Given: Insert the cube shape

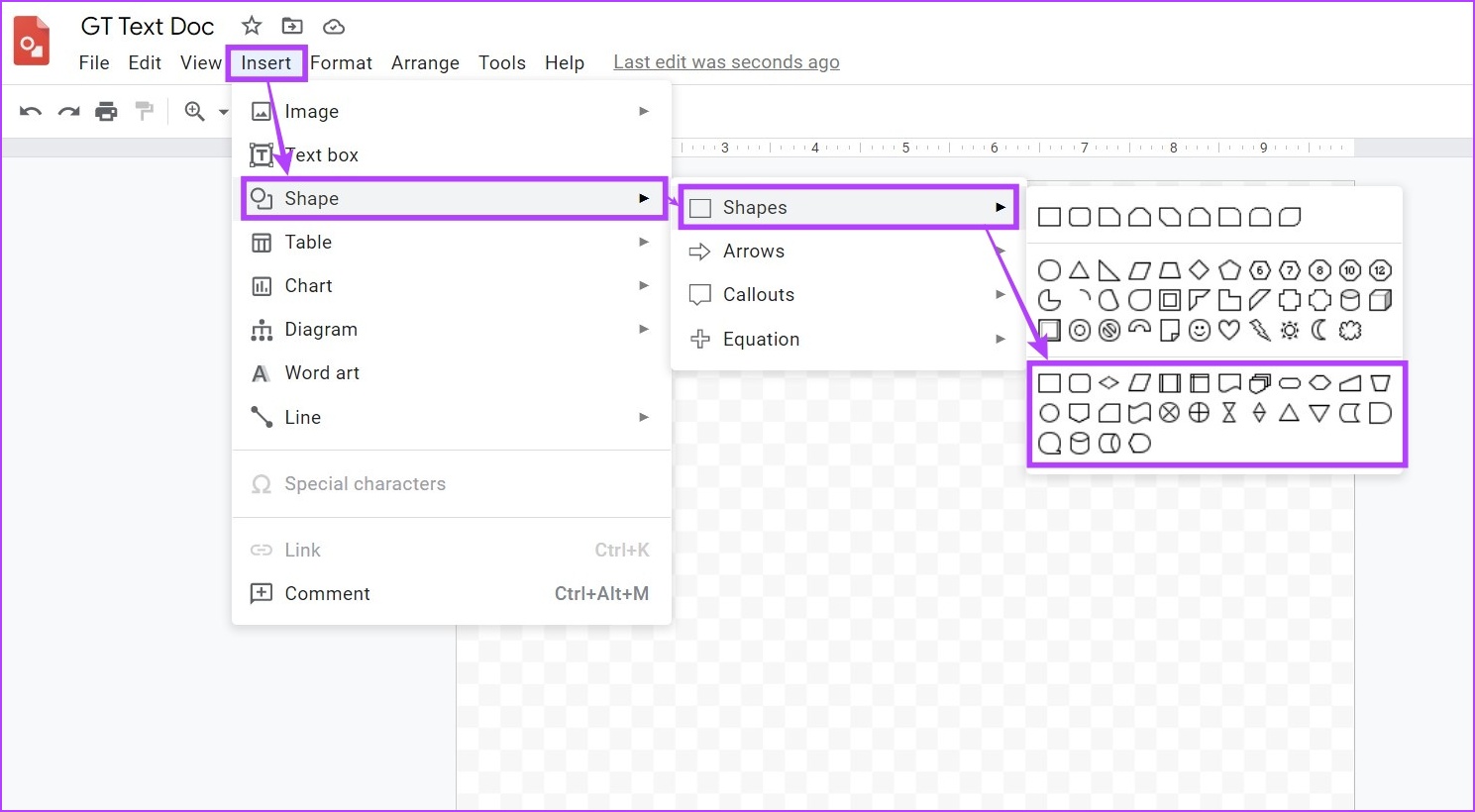Looking at the screenshot, I should click(x=1380, y=300).
